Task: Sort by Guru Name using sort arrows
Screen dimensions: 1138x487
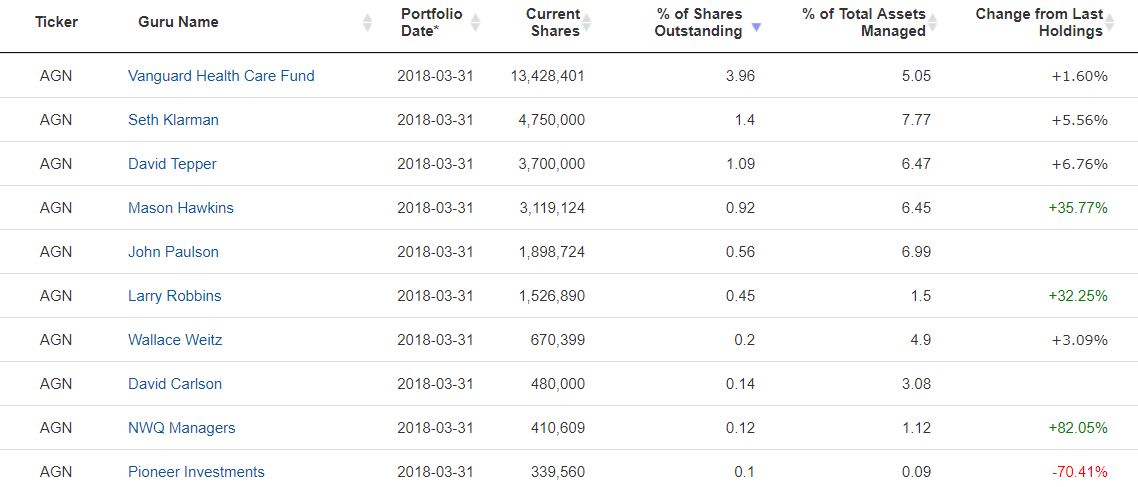Action: (367, 22)
